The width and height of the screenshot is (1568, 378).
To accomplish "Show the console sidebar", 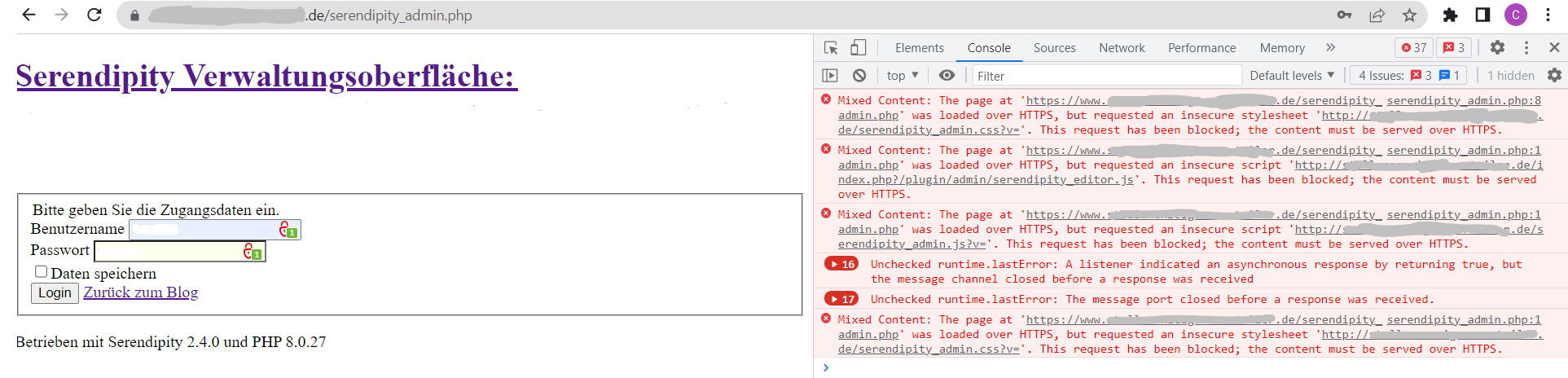I will (830, 76).
